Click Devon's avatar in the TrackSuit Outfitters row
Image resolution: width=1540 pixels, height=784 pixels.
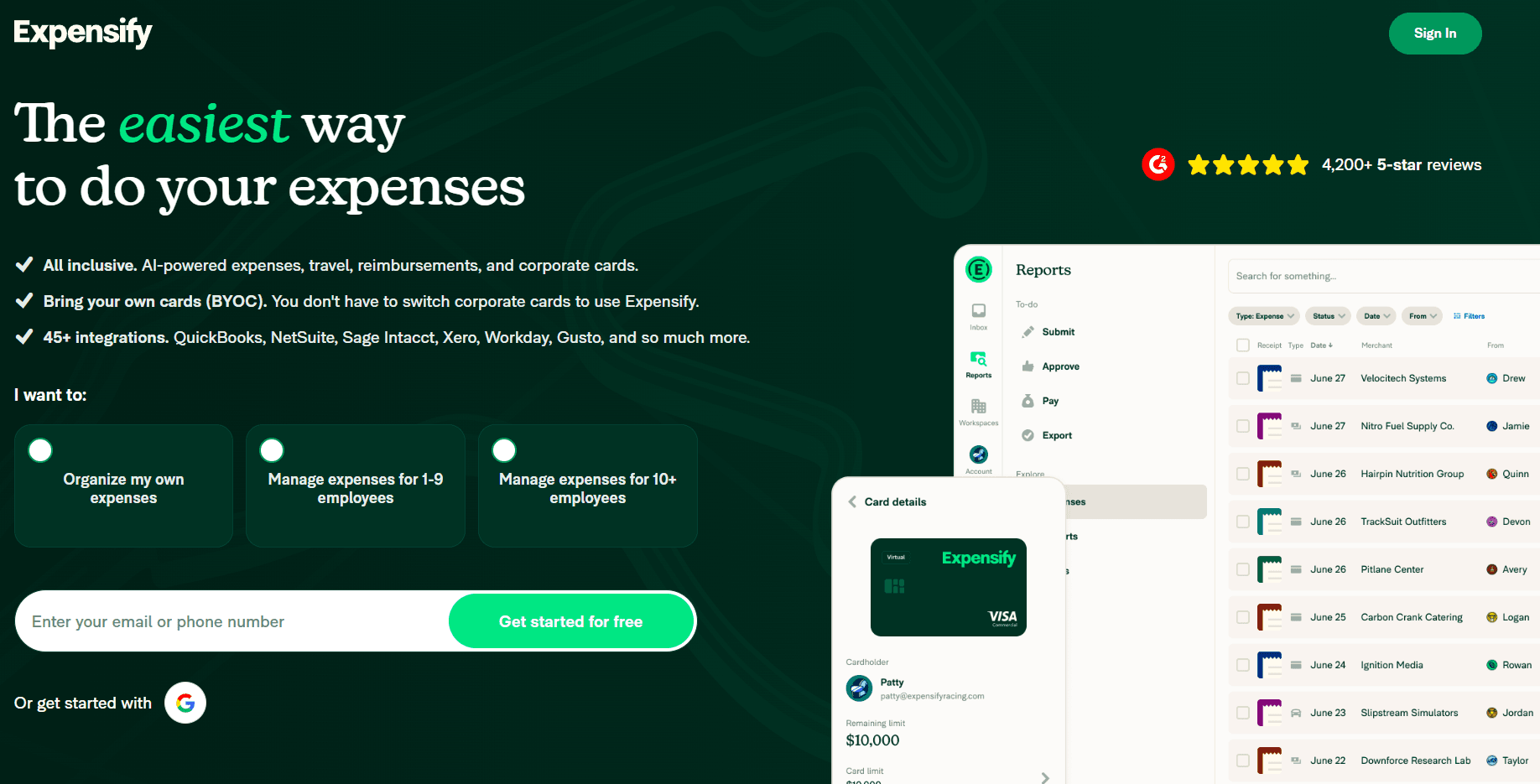[1492, 522]
